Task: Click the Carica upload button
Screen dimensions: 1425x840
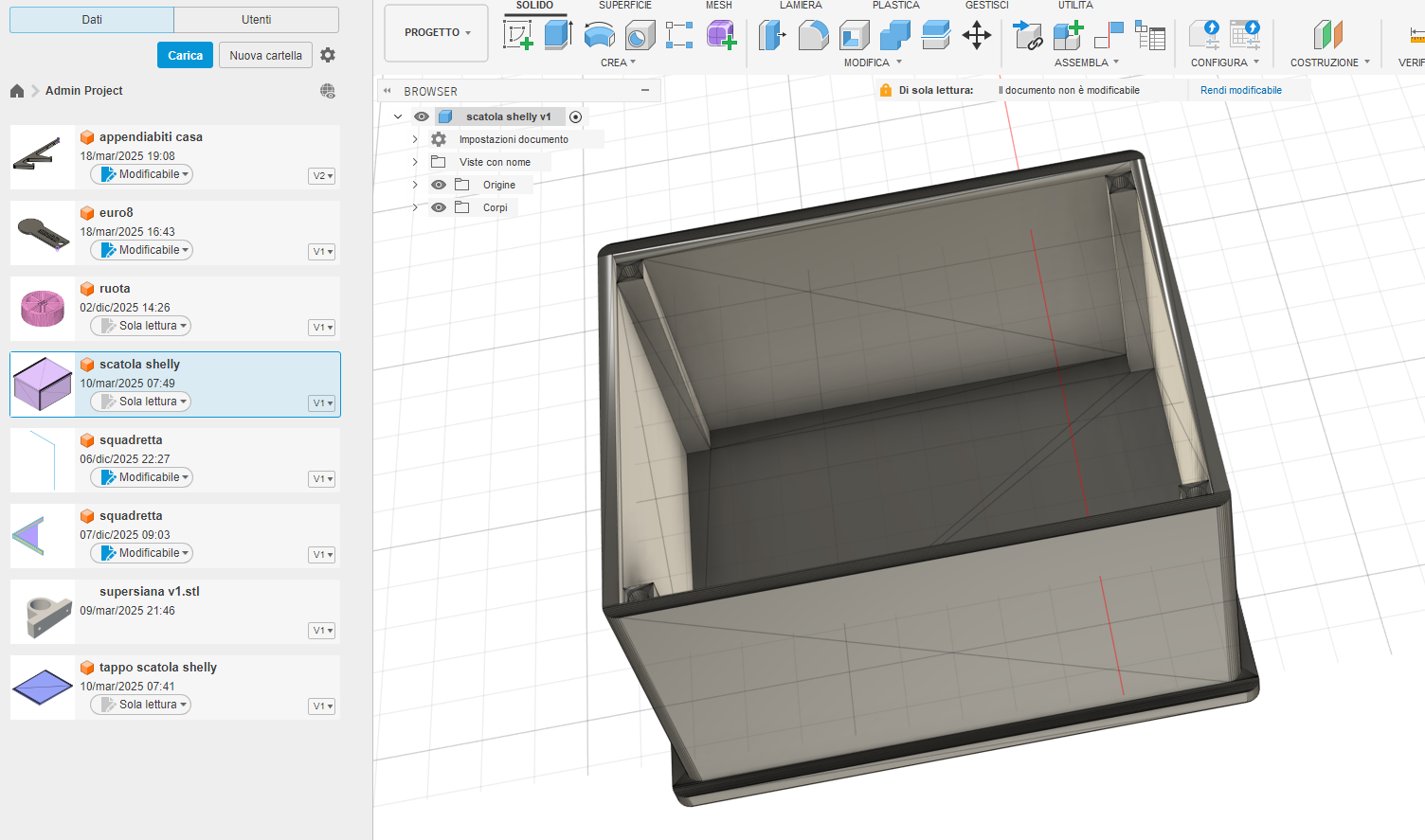Action: pyautogui.click(x=185, y=55)
